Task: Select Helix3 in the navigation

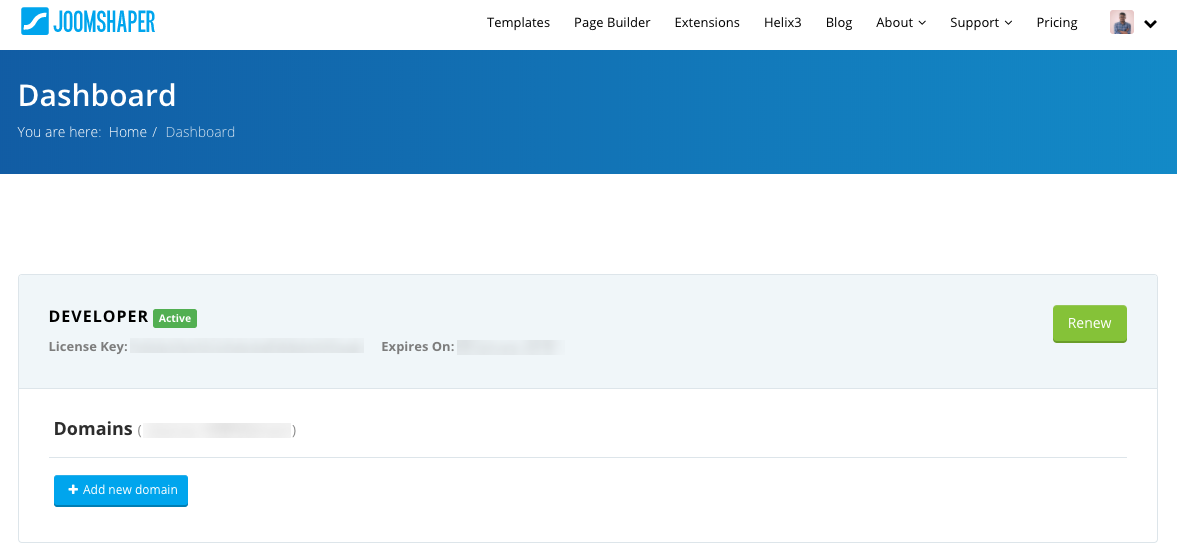Action: pos(782,23)
